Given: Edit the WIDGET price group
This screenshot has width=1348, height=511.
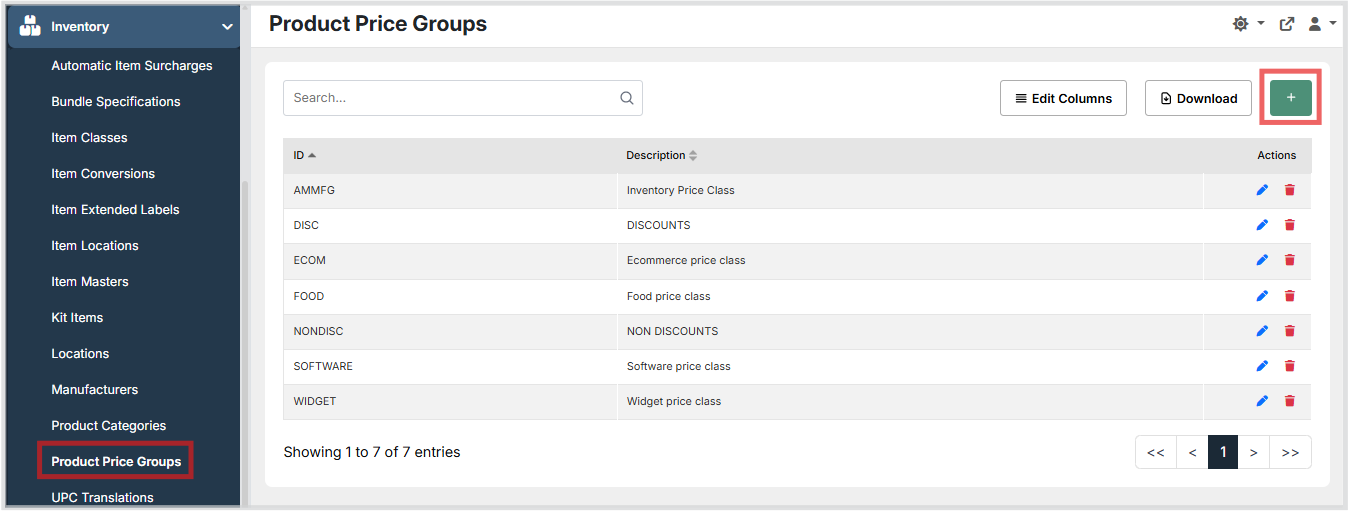Looking at the screenshot, I should pos(1262,401).
